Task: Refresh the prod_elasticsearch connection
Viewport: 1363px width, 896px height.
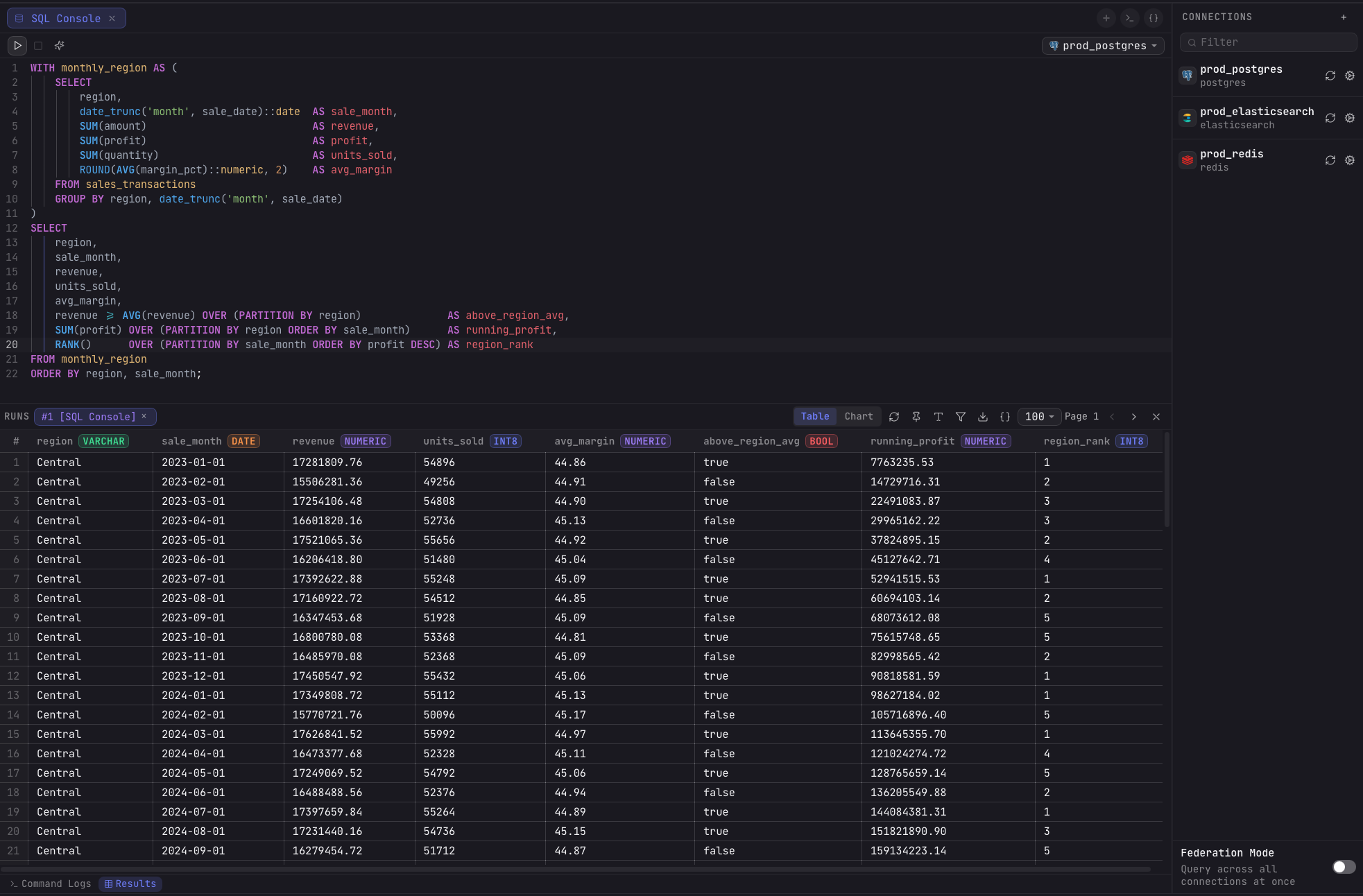Action: point(1330,118)
